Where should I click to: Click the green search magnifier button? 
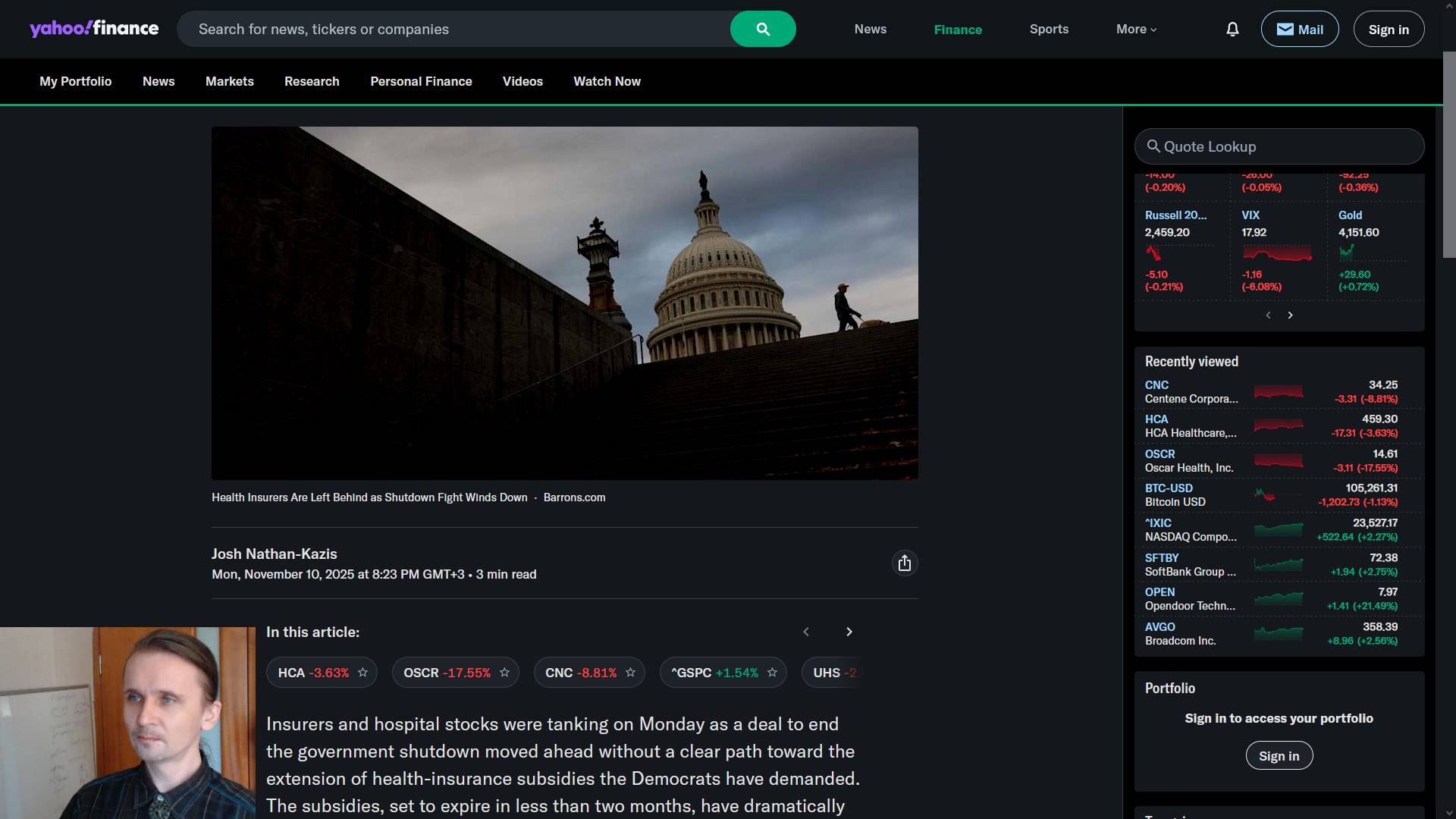[762, 30]
